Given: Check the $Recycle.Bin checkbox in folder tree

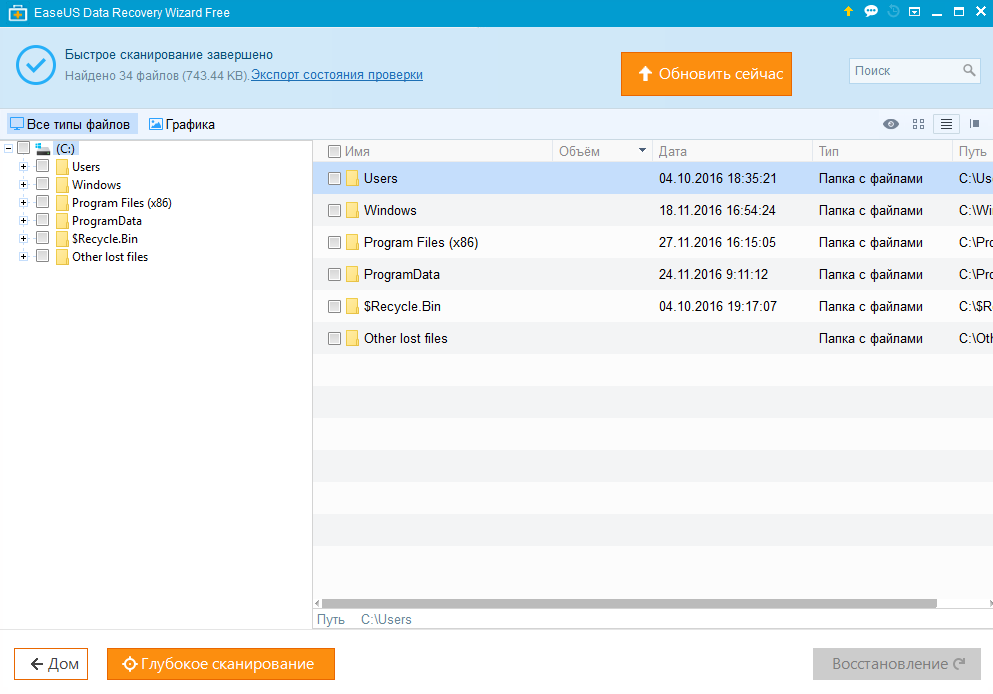Looking at the screenshot, I should tap(42, 237).
